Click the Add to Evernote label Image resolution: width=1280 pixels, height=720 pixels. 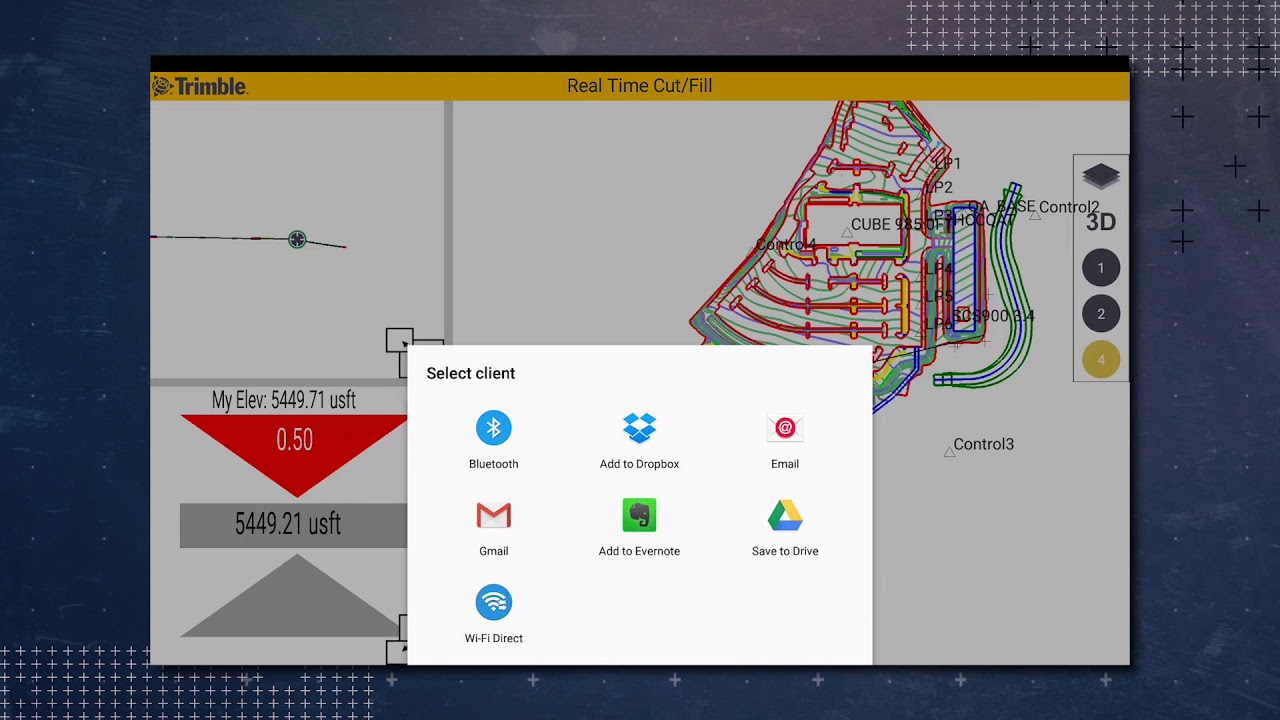639,551
